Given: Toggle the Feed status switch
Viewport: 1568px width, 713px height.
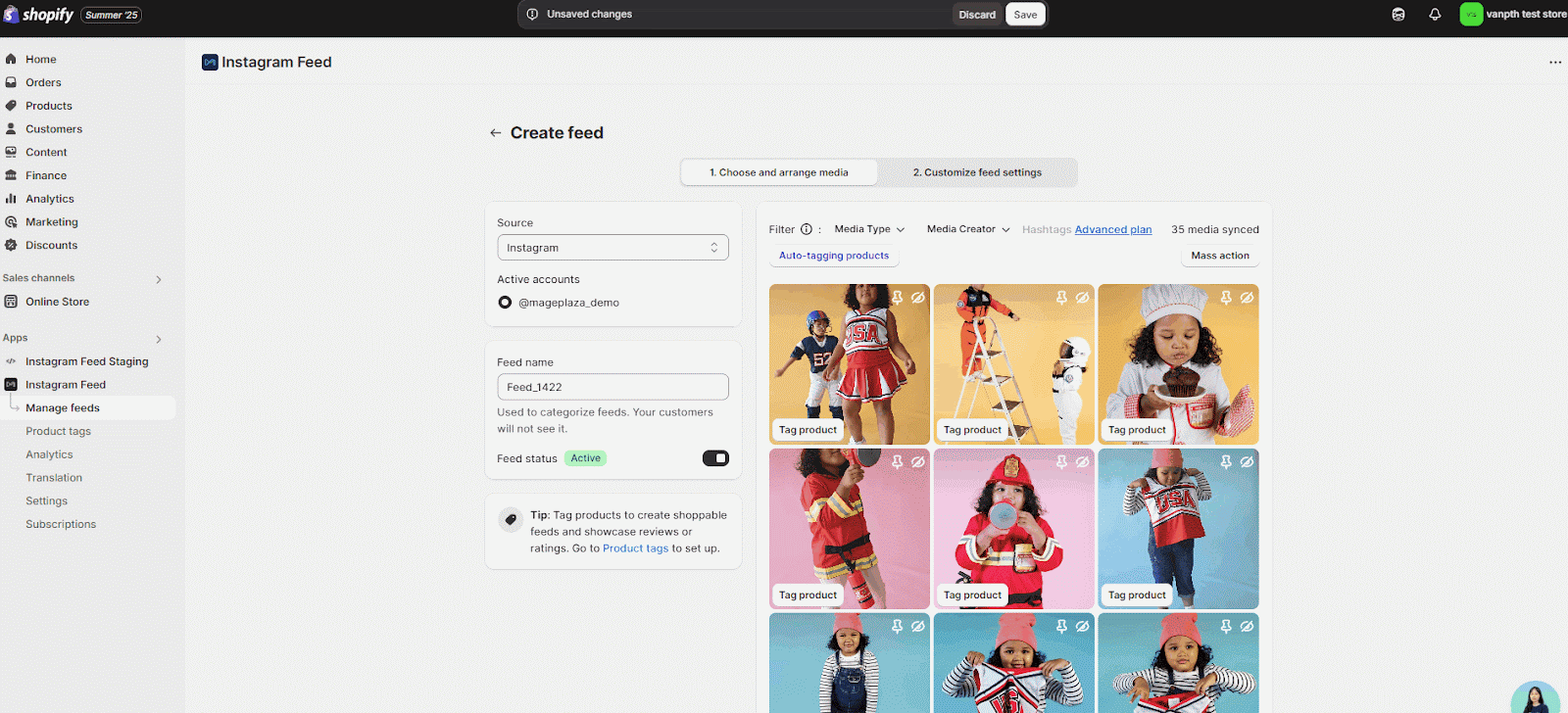Looking at the screenshot, I should [x=715, y=458].
